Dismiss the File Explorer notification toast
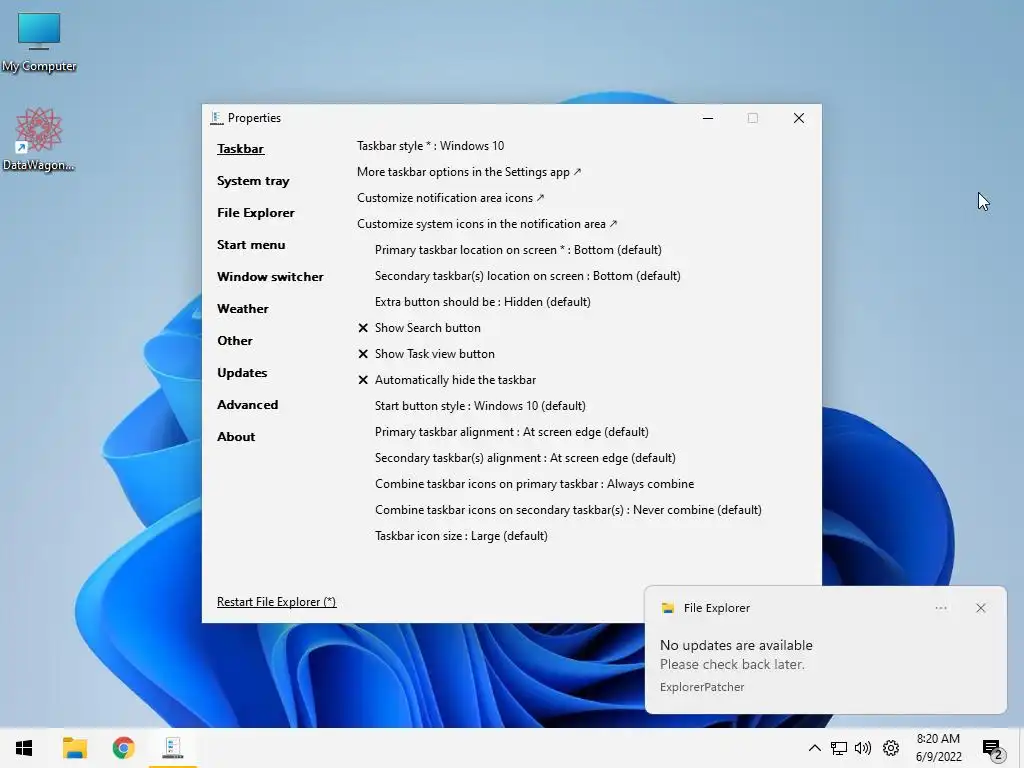The height and width of the screenshot is (768, 1024). (x=981, y=608)
